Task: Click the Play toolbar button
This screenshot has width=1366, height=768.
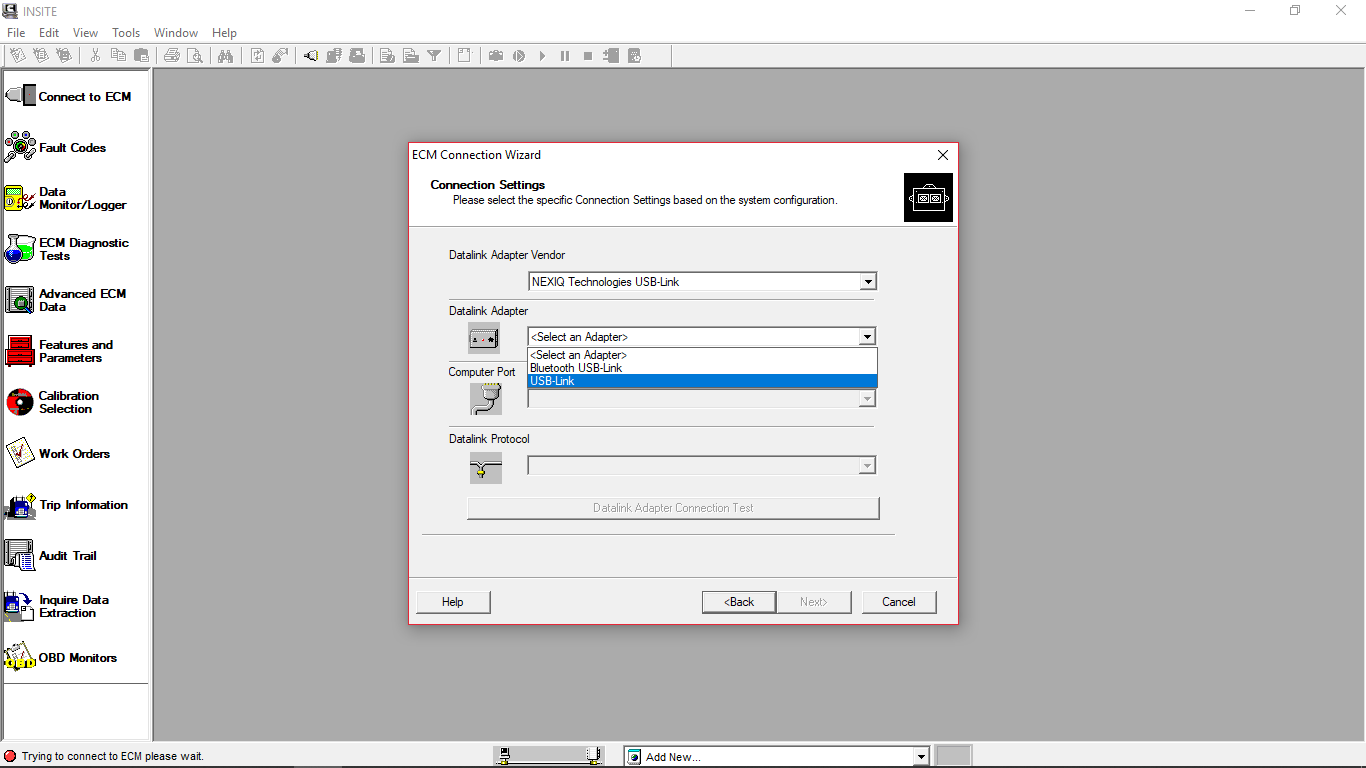Action: tap(542, 56)
